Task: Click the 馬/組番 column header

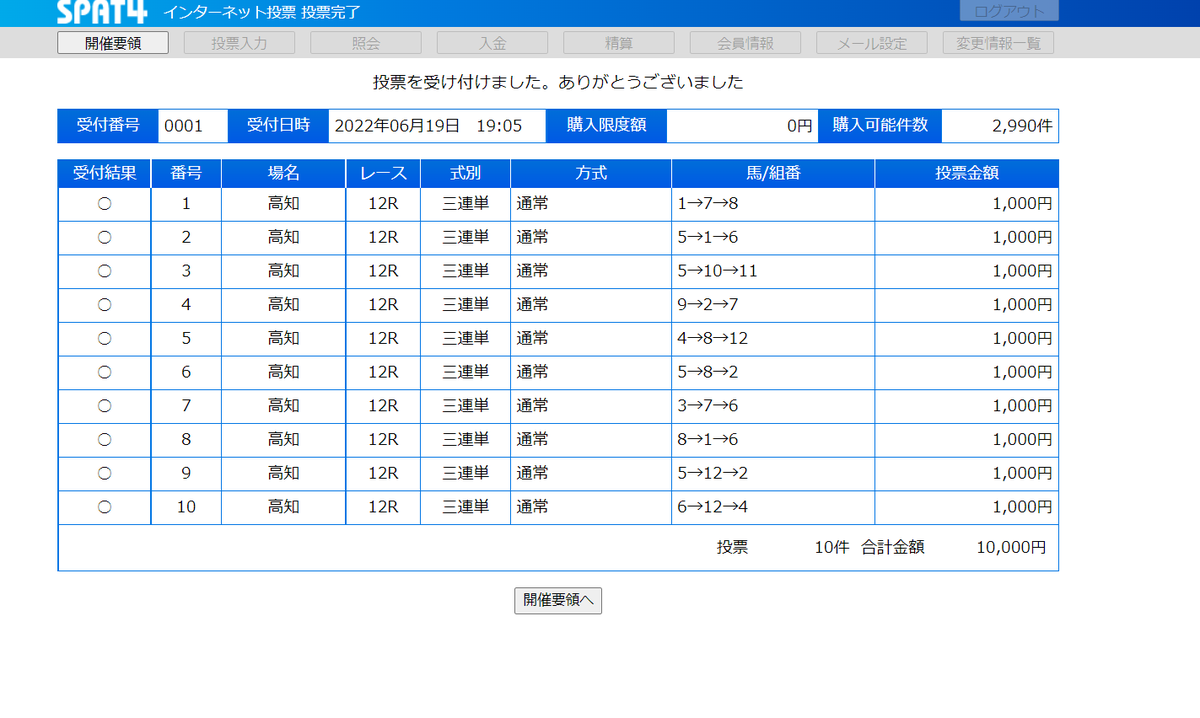Action: (x=773, y=173)
